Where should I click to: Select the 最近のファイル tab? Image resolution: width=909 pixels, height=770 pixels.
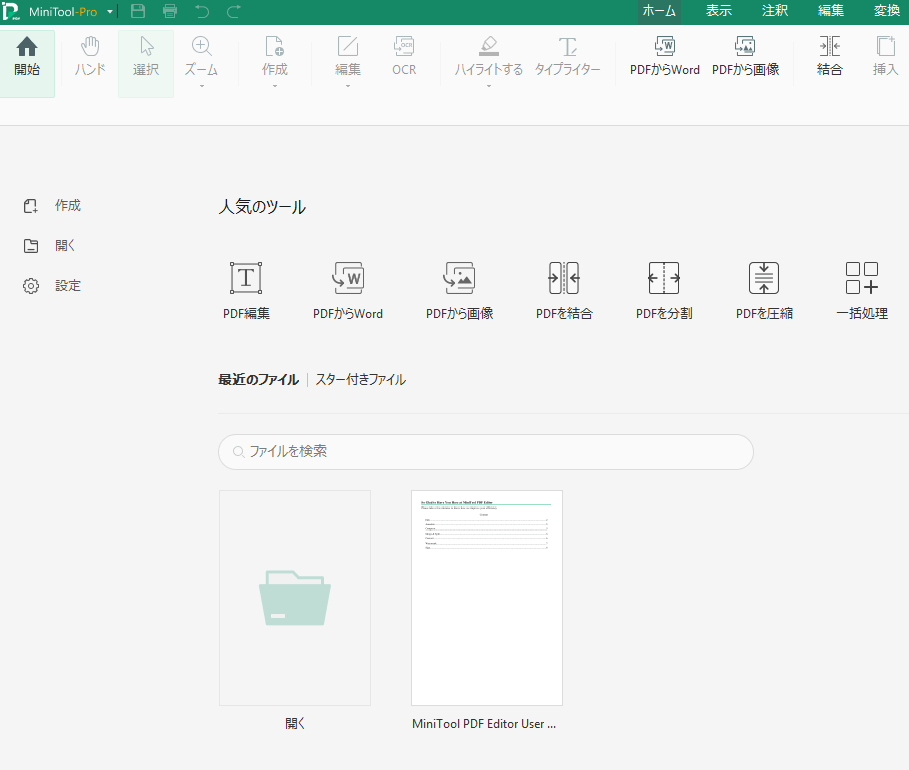point(259,380)
